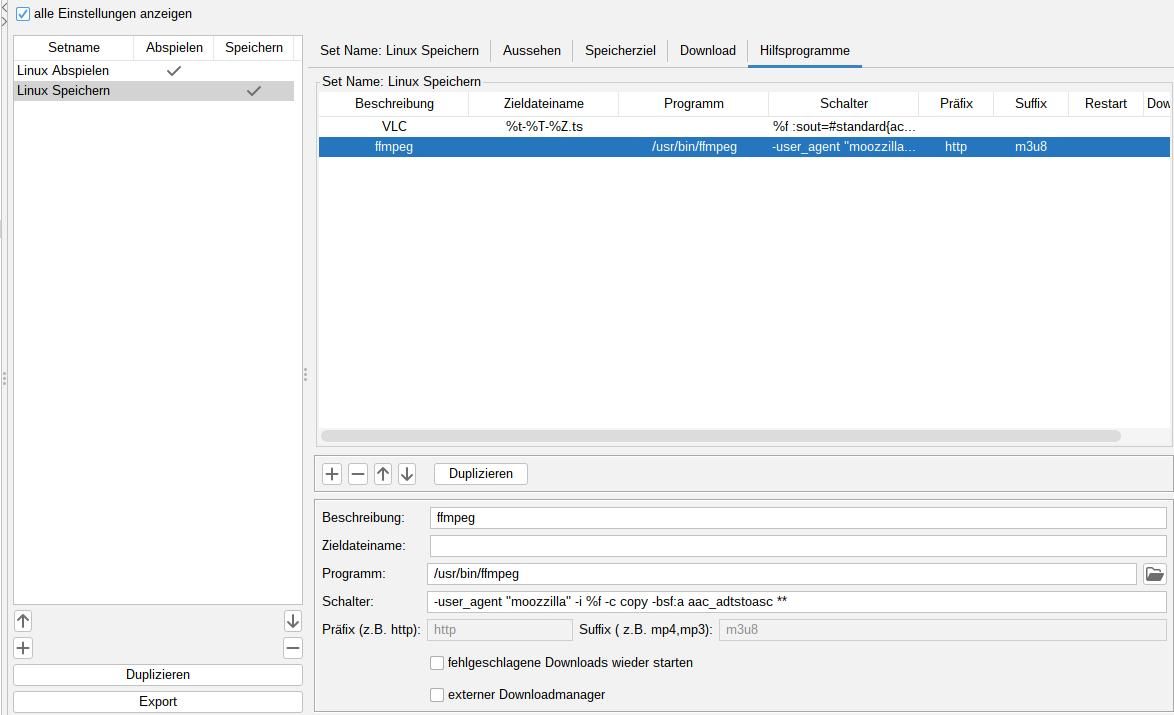Open the Download tab
The width and height of the screenshot is (1174, 715).
(x=707, y=50)
